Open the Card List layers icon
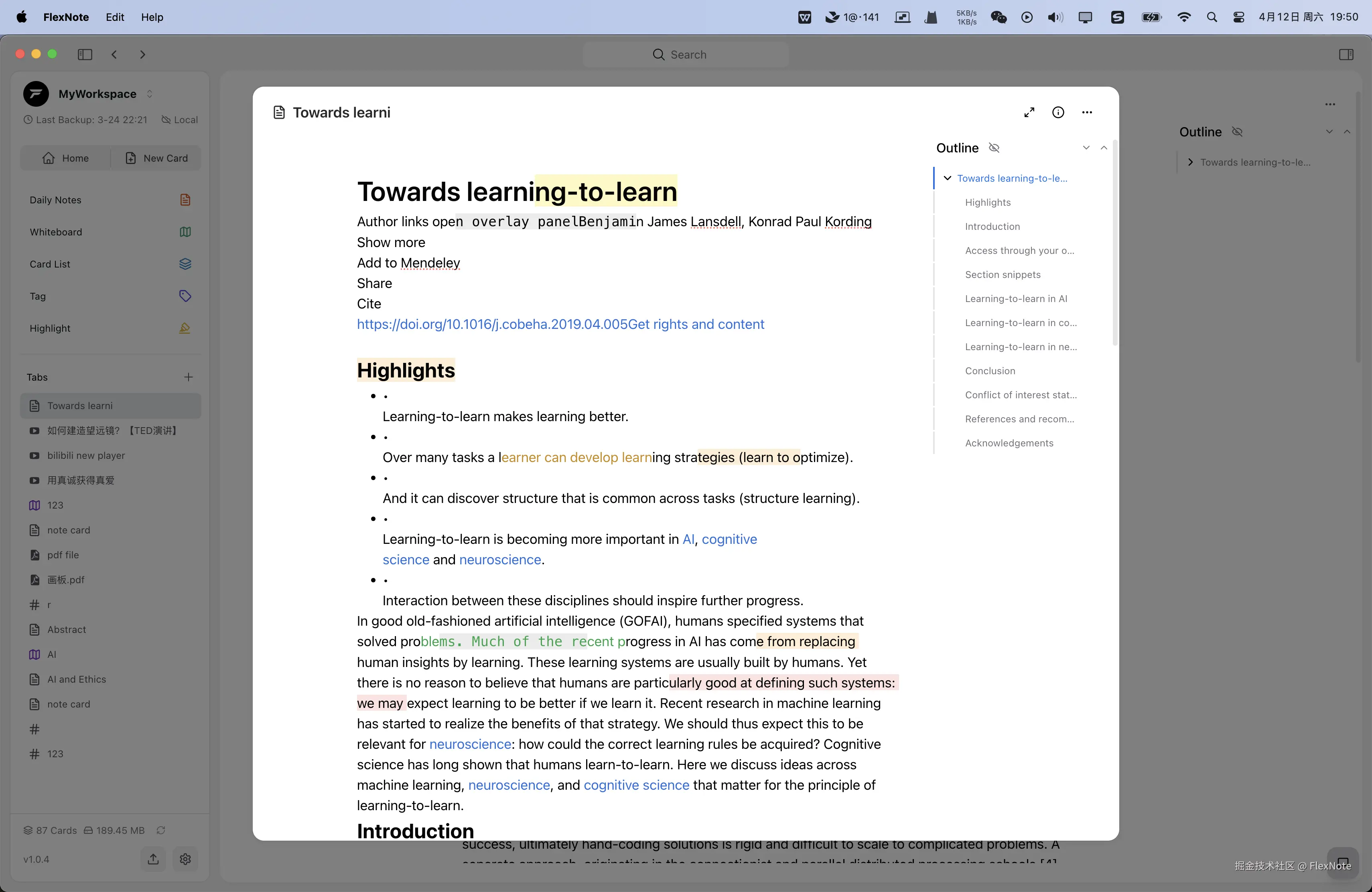The width and height of the screenshot is (1372, 892). pos(185,264)
